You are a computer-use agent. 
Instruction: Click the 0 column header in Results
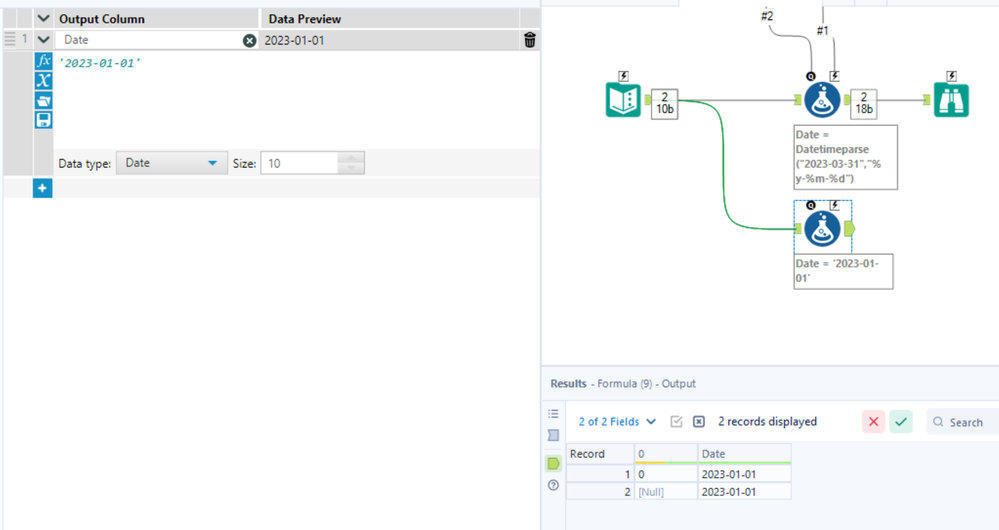pyautogui.click(x=666, y=454)
